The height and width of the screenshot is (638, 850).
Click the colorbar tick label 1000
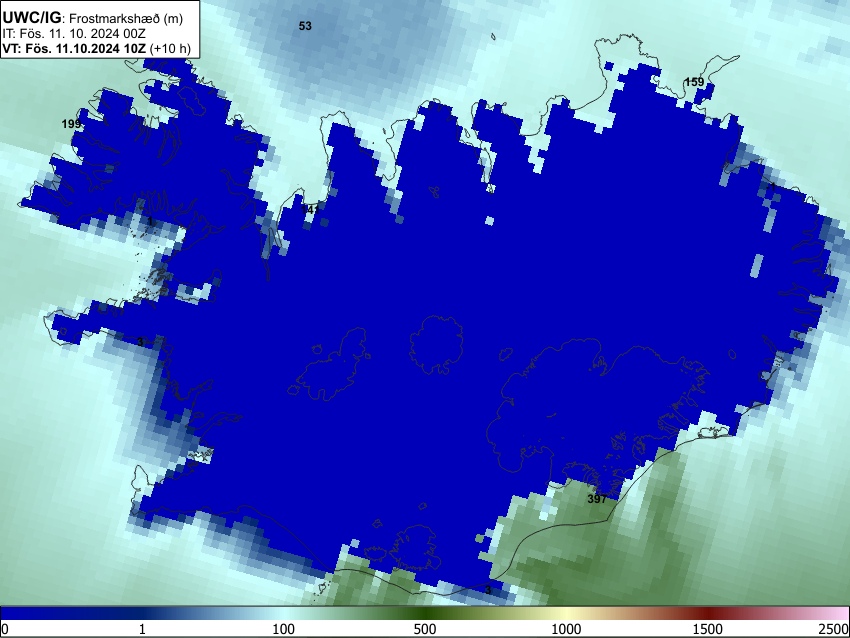(x=566, y=629)
